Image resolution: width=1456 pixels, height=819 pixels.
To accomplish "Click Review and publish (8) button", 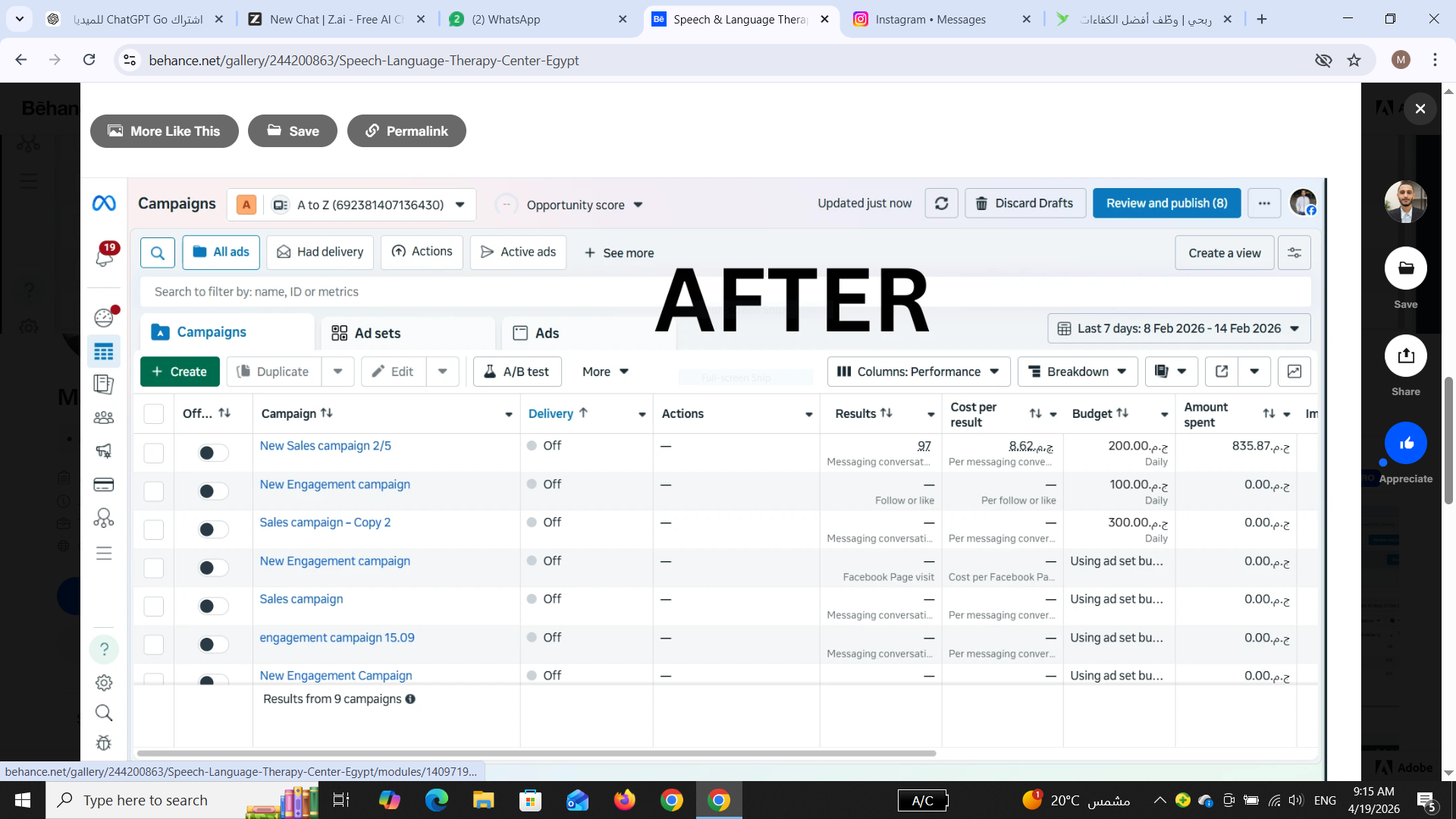I will coord(1166,203).
